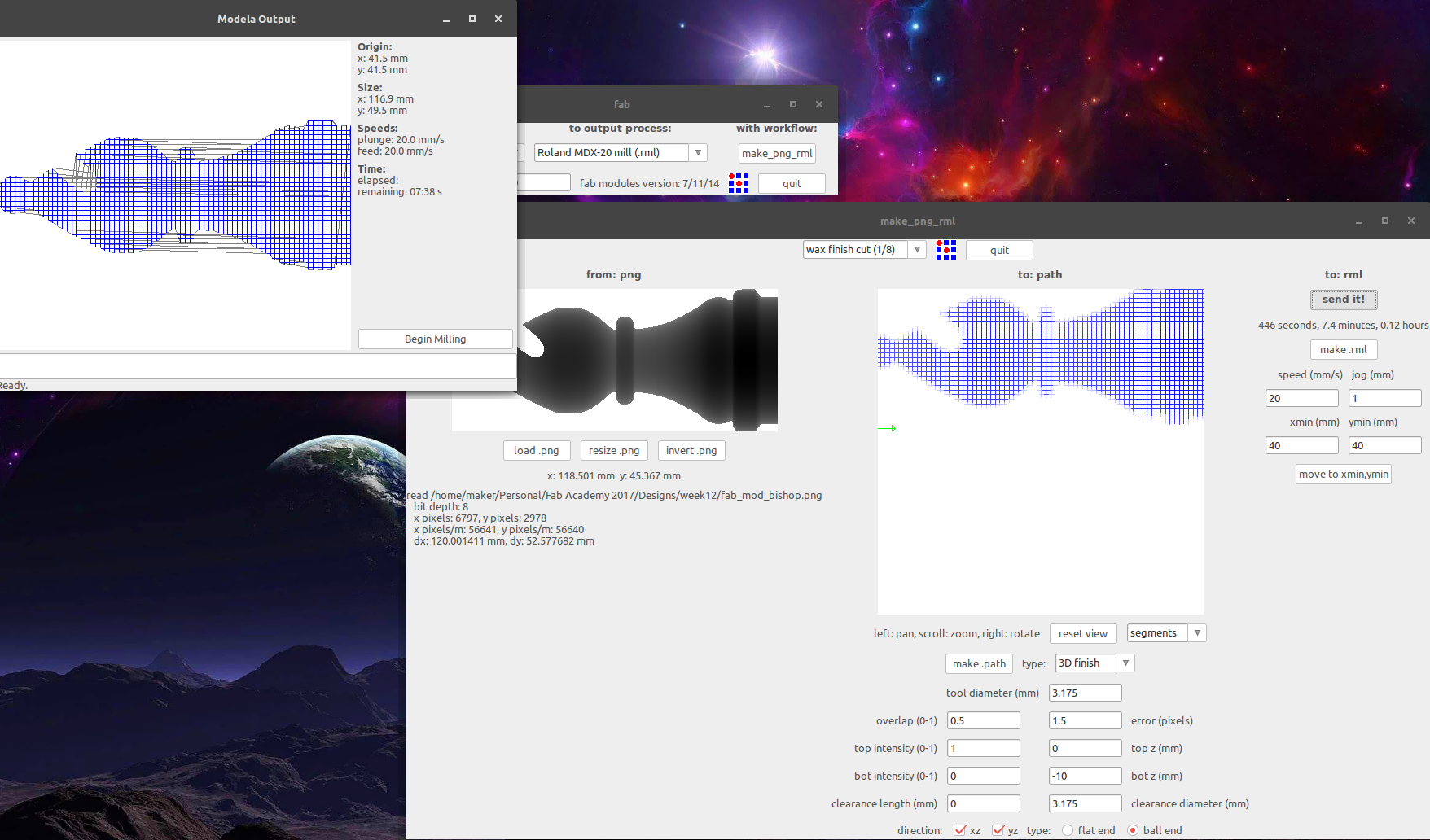Click the 'remaining: 07:38 s' text
This screenshot has width=1430, height=840.
point(400,192)
